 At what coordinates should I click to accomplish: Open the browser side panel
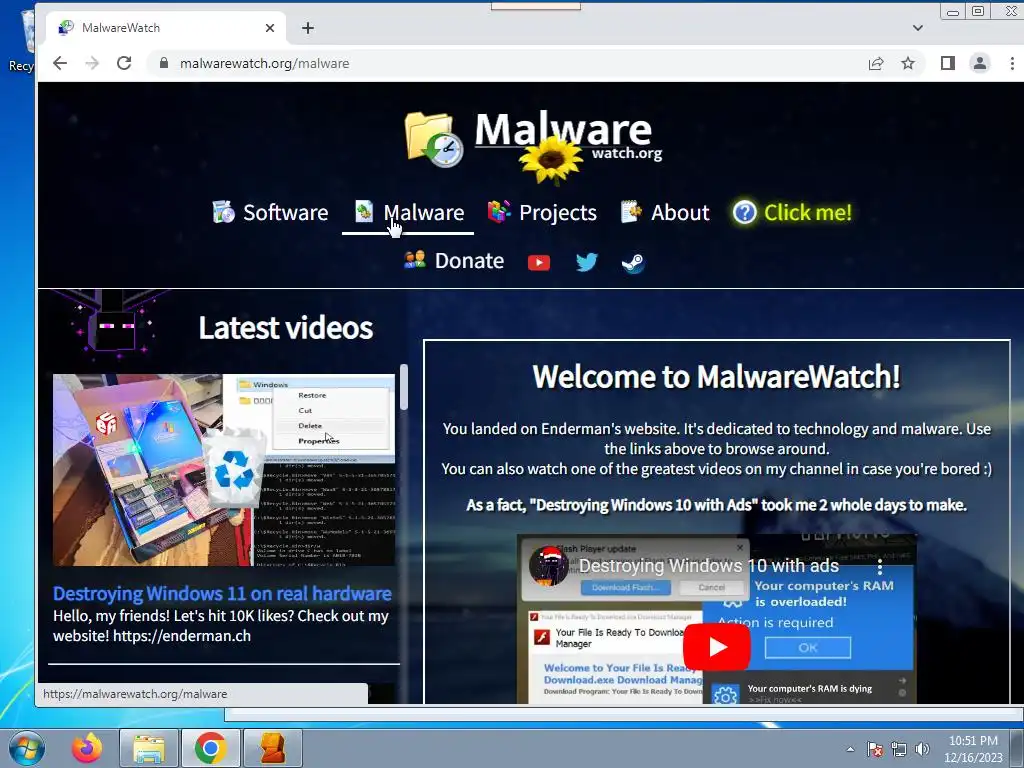pos(948,63)
